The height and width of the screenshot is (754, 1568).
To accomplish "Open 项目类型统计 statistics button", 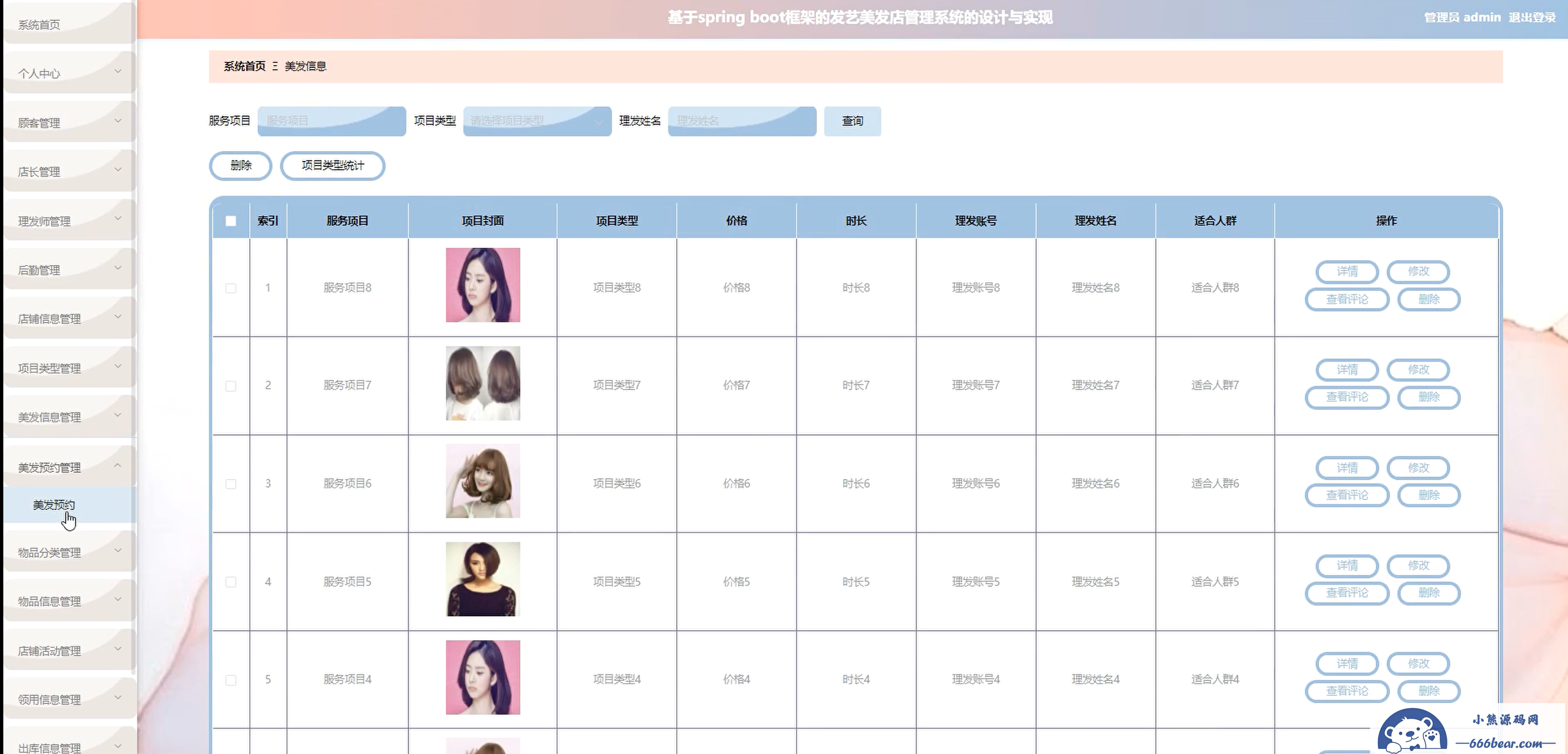I will coord(332,165).
